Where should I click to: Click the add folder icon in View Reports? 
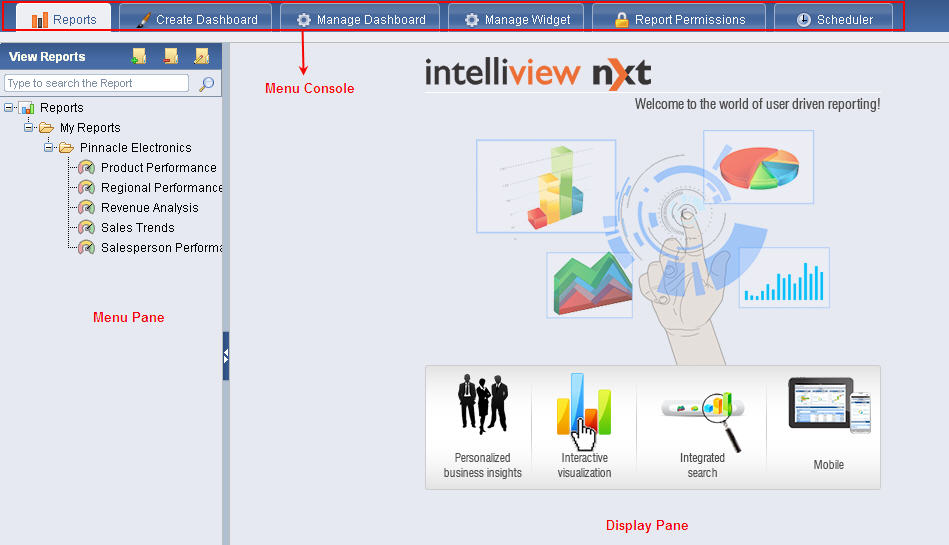click(x=139, y=56)
